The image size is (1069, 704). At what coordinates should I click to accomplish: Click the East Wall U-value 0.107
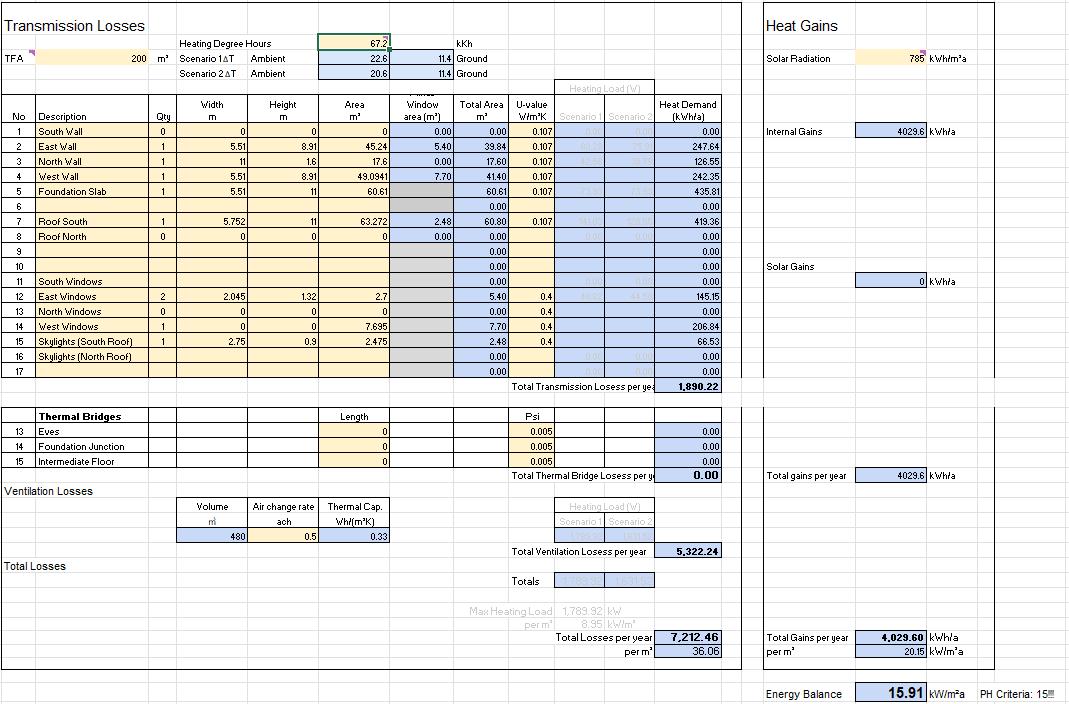532,147
